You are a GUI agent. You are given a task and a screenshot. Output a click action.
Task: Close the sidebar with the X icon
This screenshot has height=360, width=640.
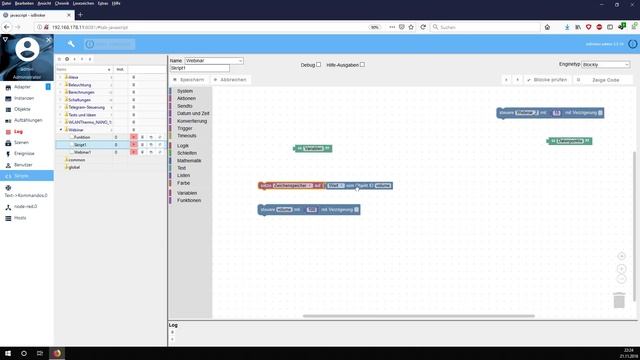pos(49,40)
